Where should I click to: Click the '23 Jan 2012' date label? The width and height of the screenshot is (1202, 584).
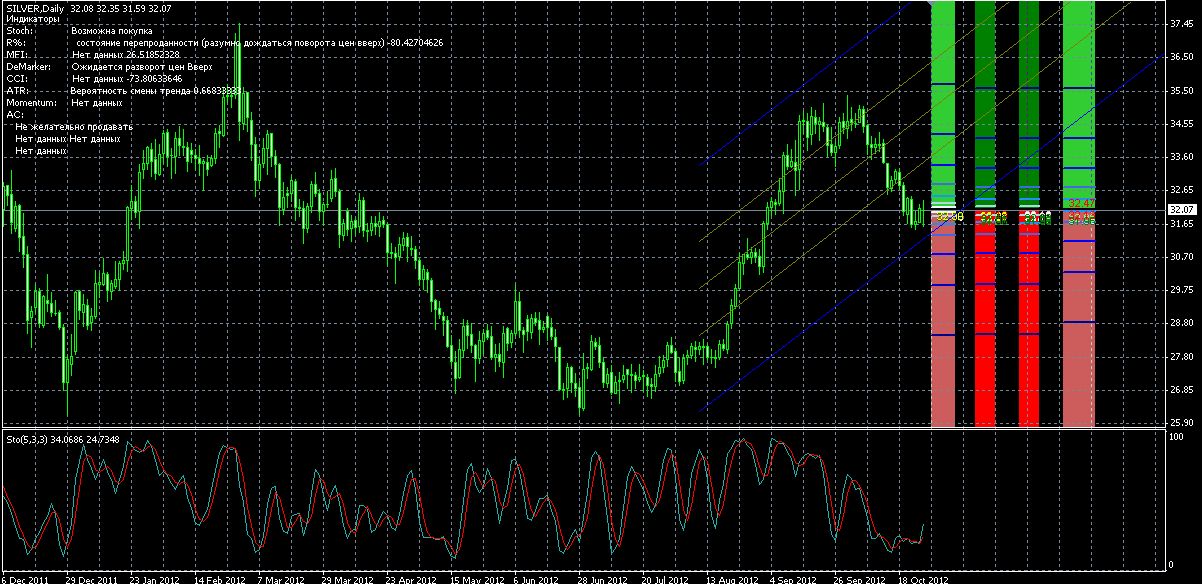click(156, 579)
